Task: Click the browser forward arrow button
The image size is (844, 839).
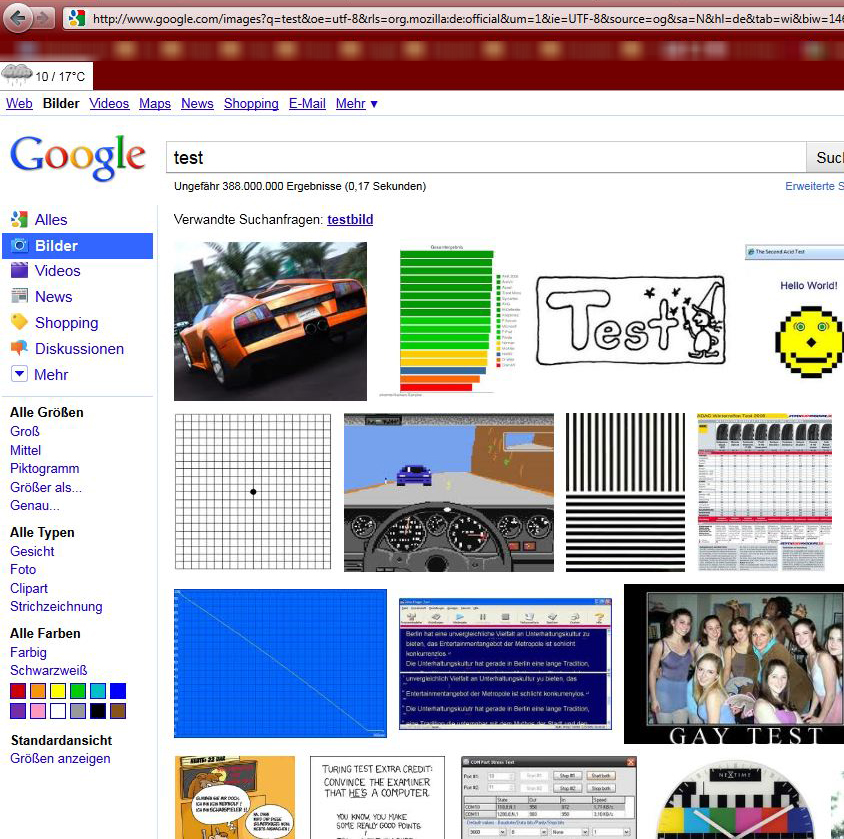Action: [44, 18]
